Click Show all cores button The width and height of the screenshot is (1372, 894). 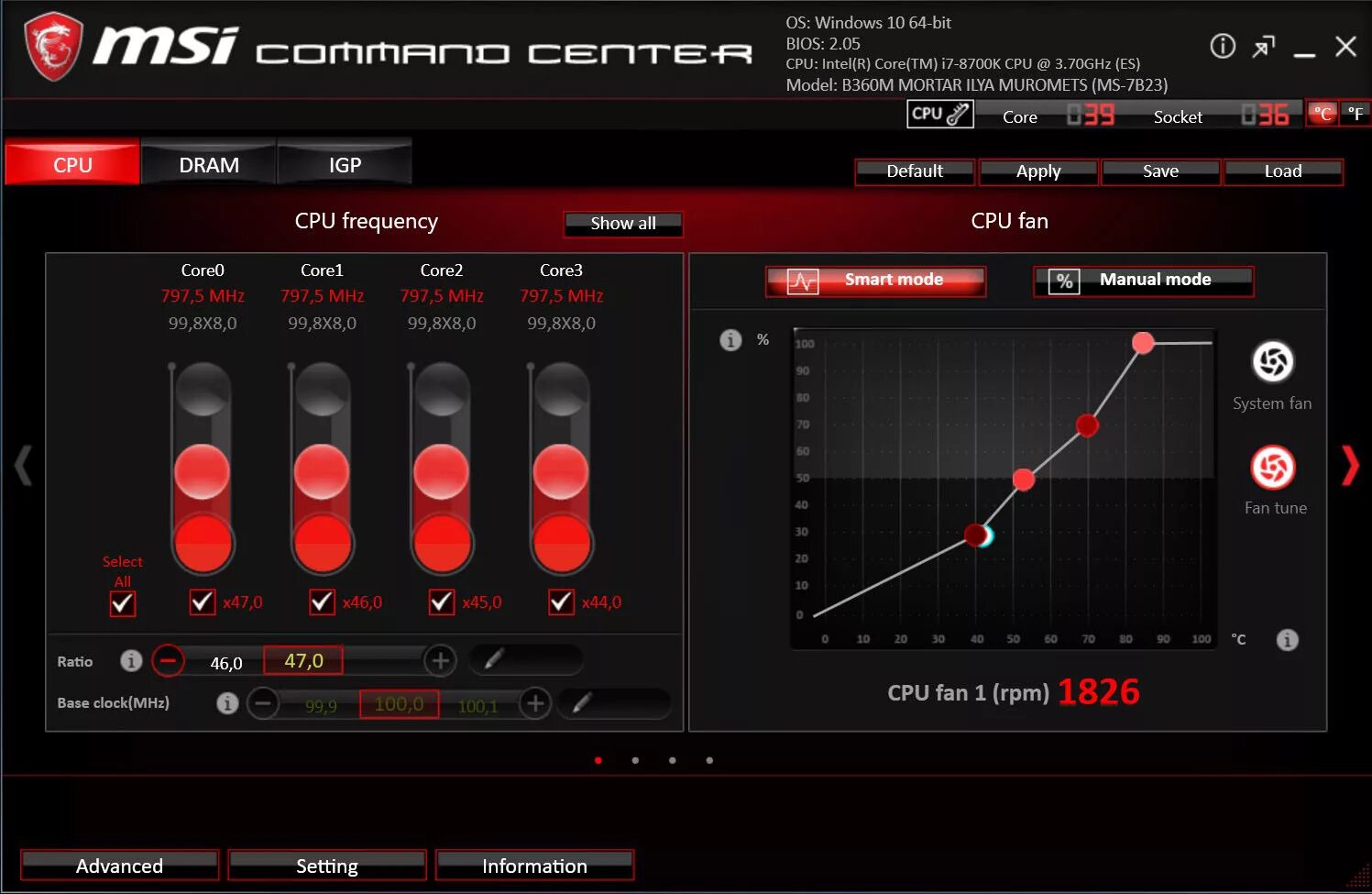tap(623, 224)
